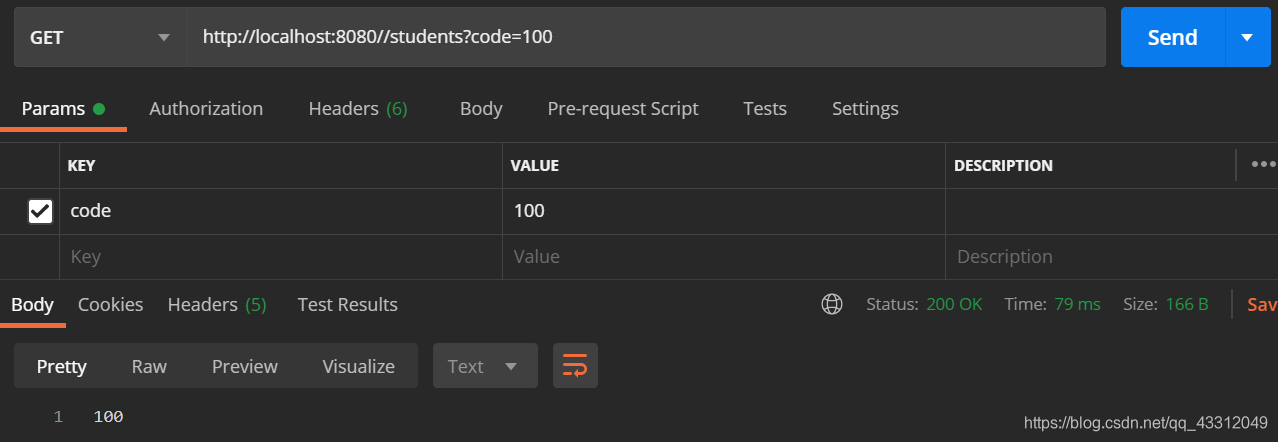Open the Text response format dropdown
1278x442 pixels.
485,366
